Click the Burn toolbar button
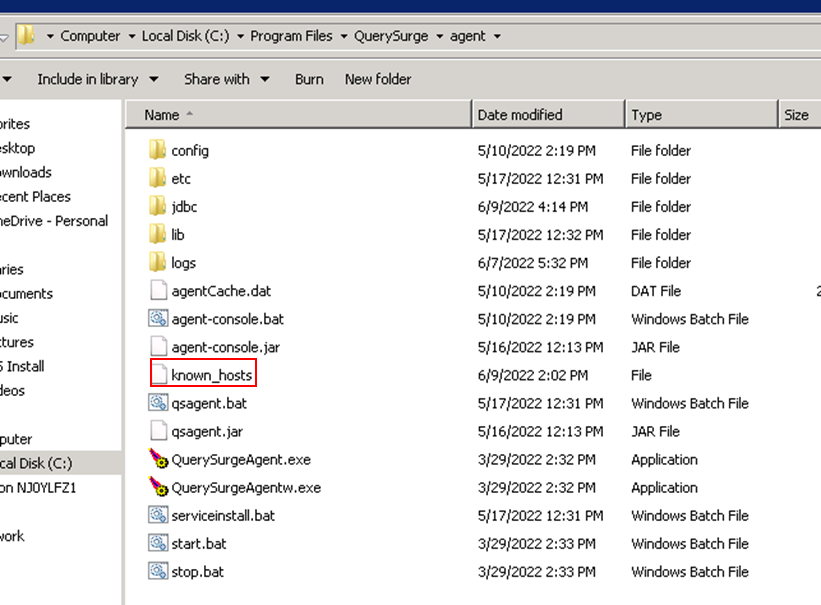This screenshot has width=821, height=605. coord(309,79)
